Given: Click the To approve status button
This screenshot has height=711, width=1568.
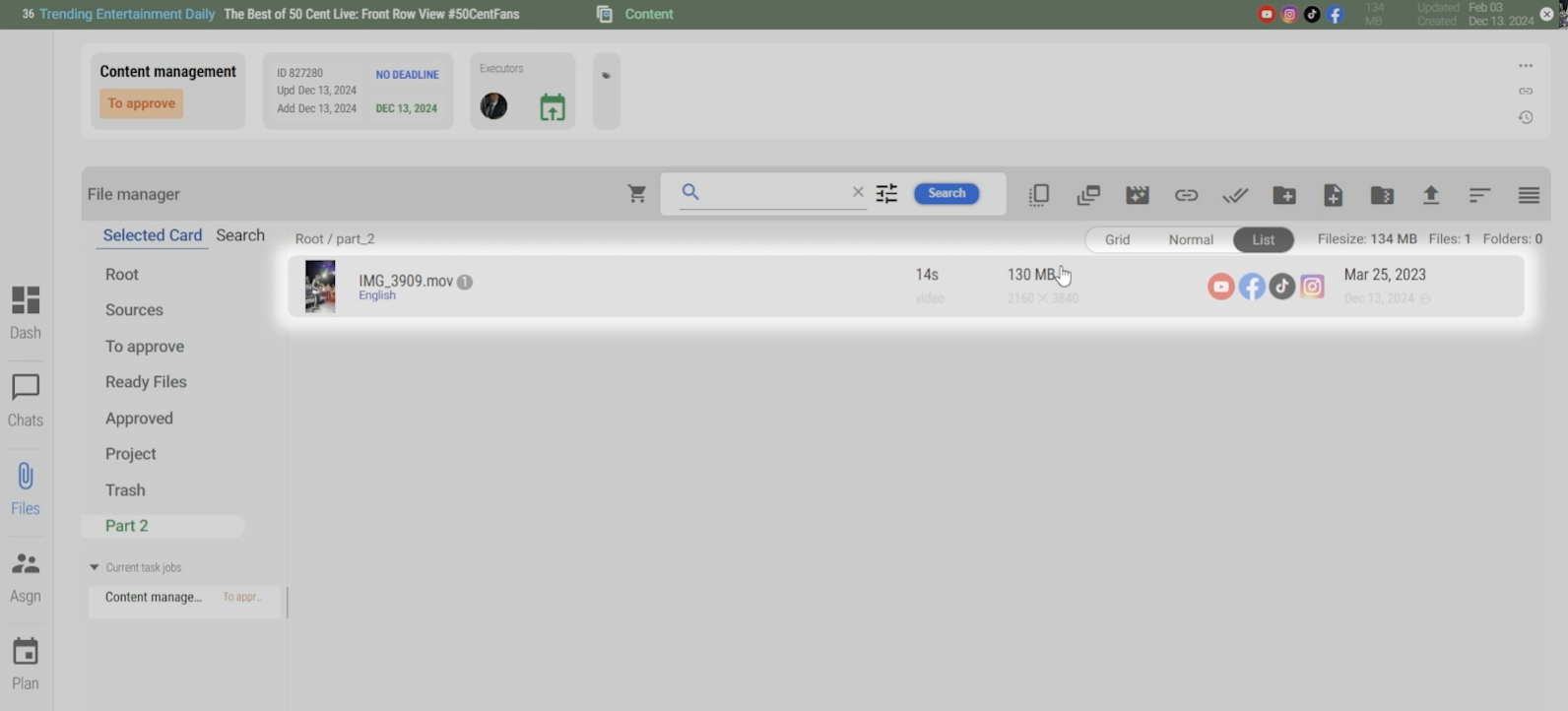Looking at the screenshot, I should 141,103.
